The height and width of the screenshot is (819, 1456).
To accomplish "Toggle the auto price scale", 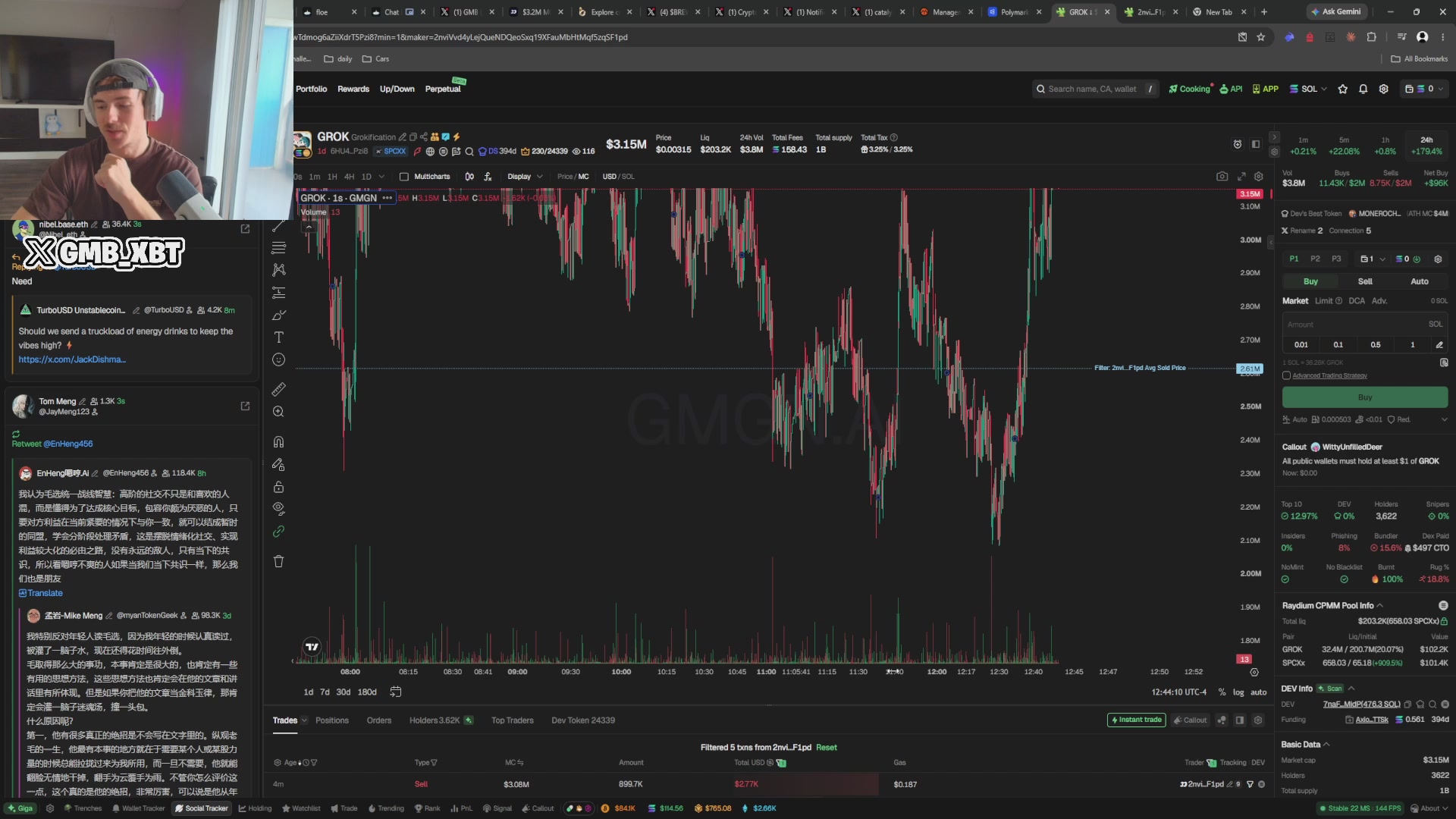I will (x=1259, y=692).
